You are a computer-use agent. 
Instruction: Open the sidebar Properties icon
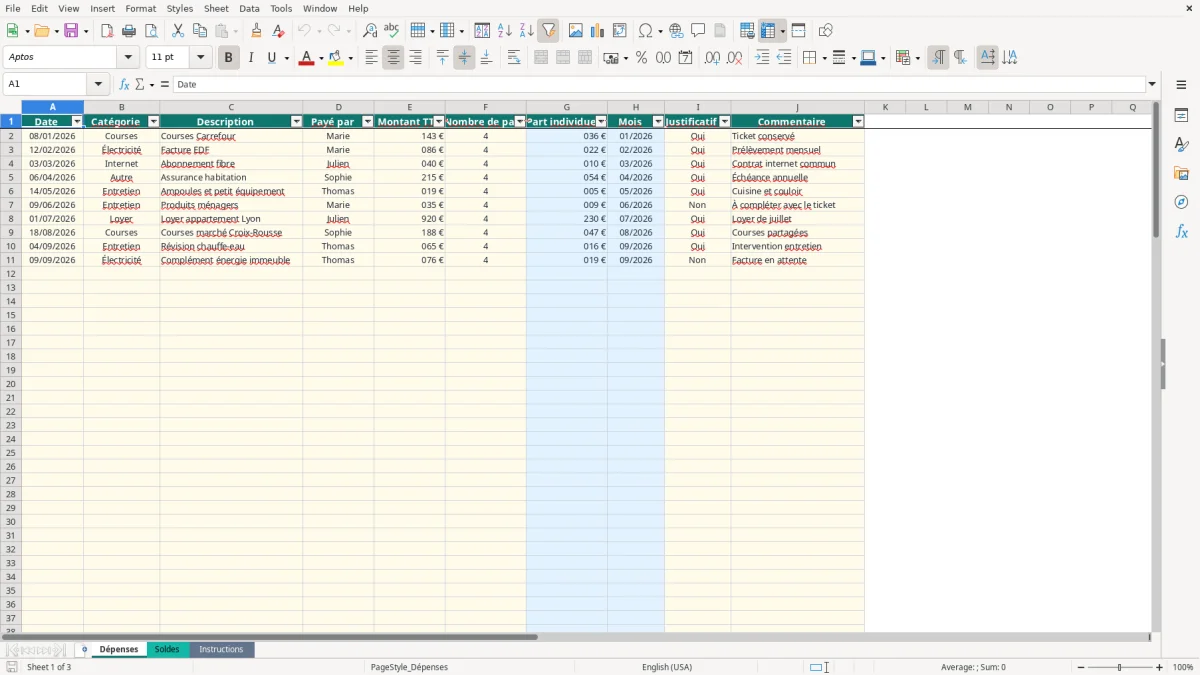click(x=1181, y=116)
